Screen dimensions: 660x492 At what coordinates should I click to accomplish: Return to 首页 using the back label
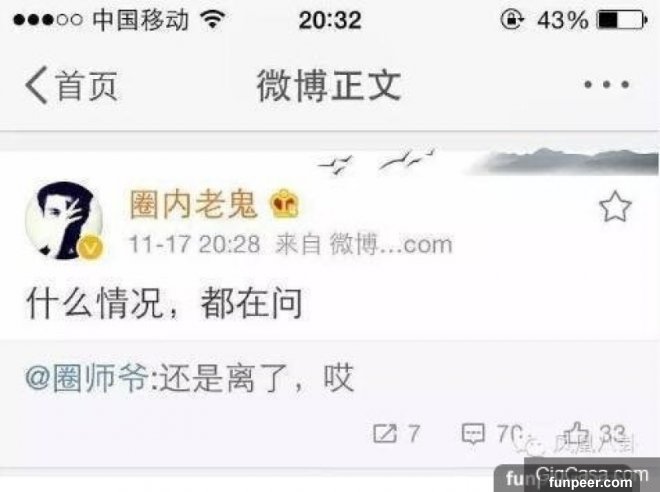[87, 85]
